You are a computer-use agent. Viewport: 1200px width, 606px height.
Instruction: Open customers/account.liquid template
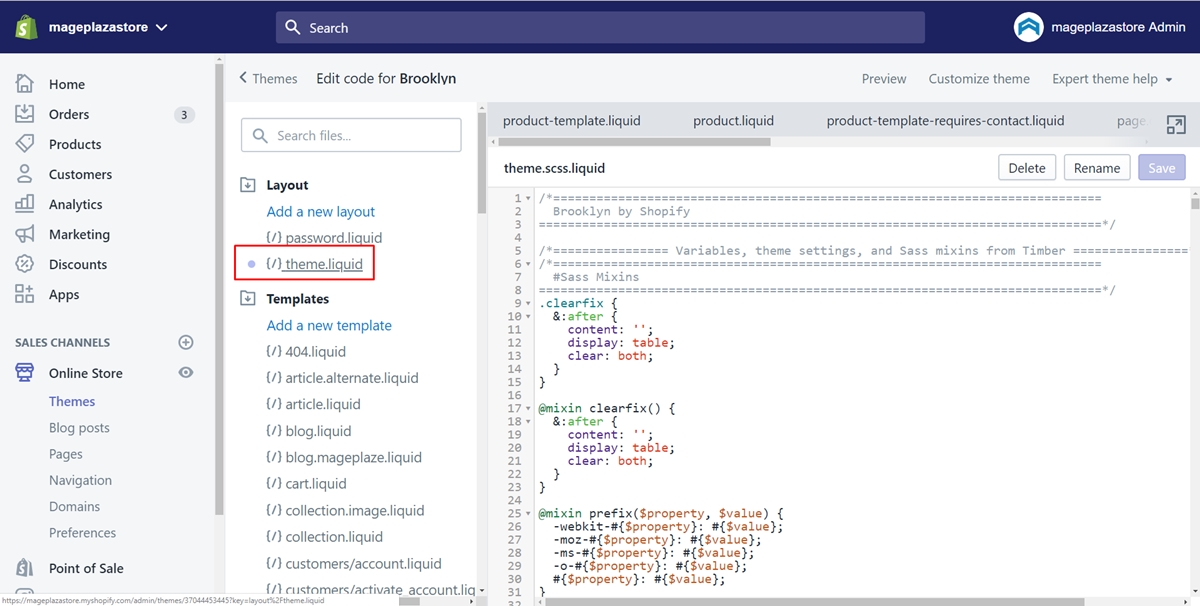(x=353, y=563)
